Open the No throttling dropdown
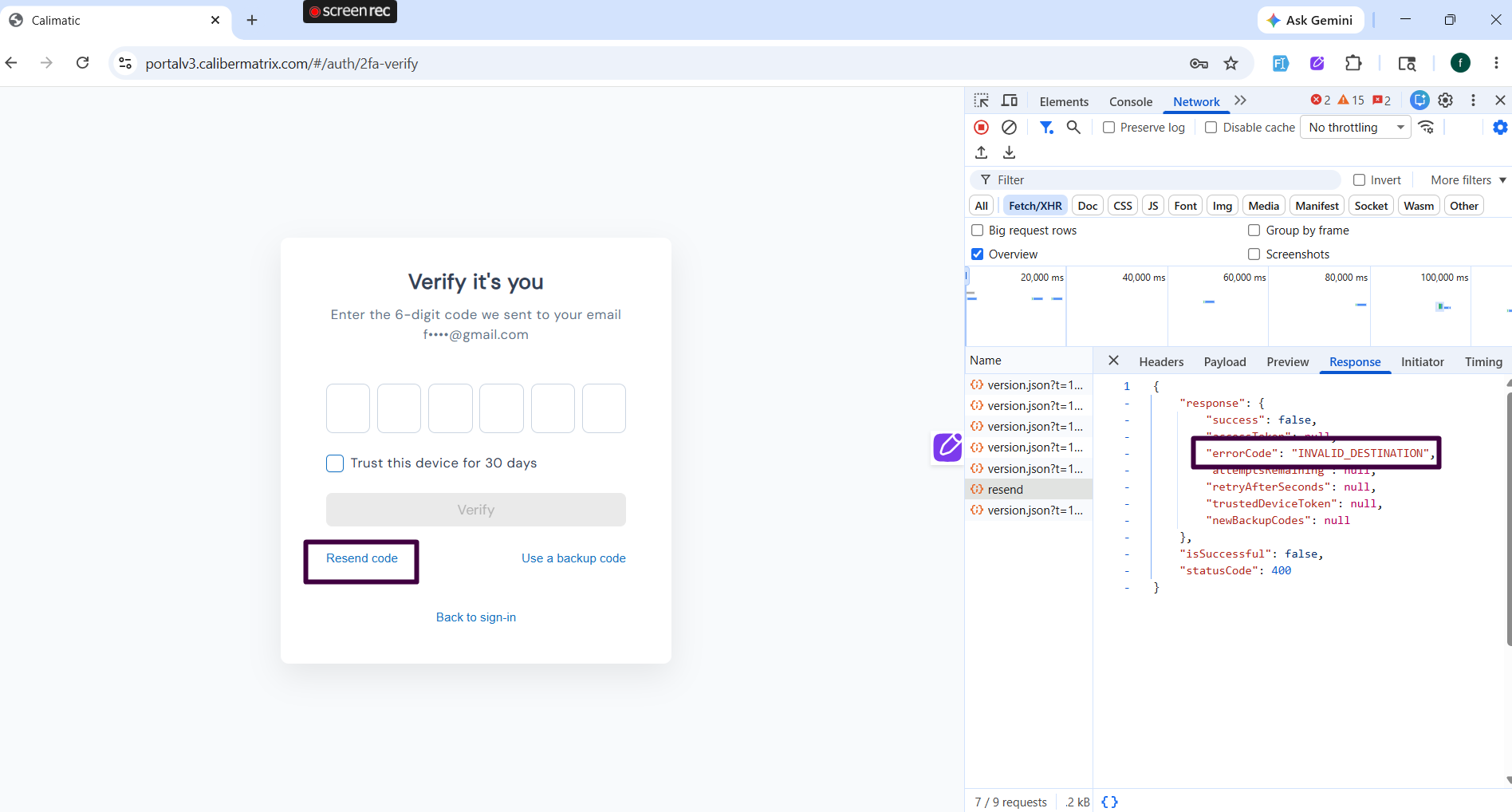 pos(1356,128)
